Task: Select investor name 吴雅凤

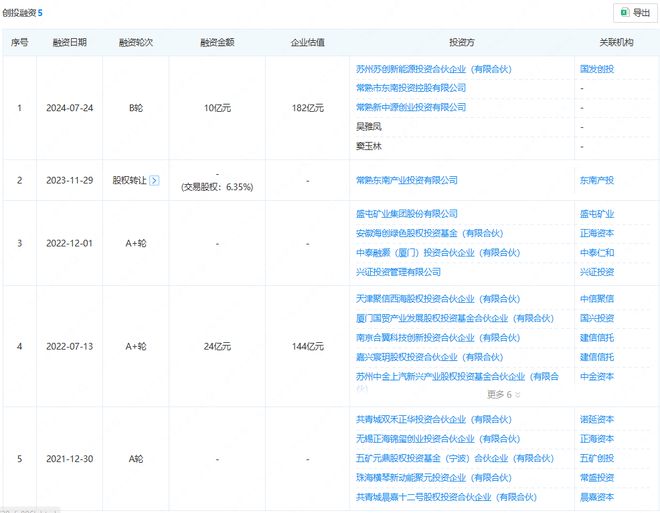Action: pyautogui.click(x=369, y=127)
